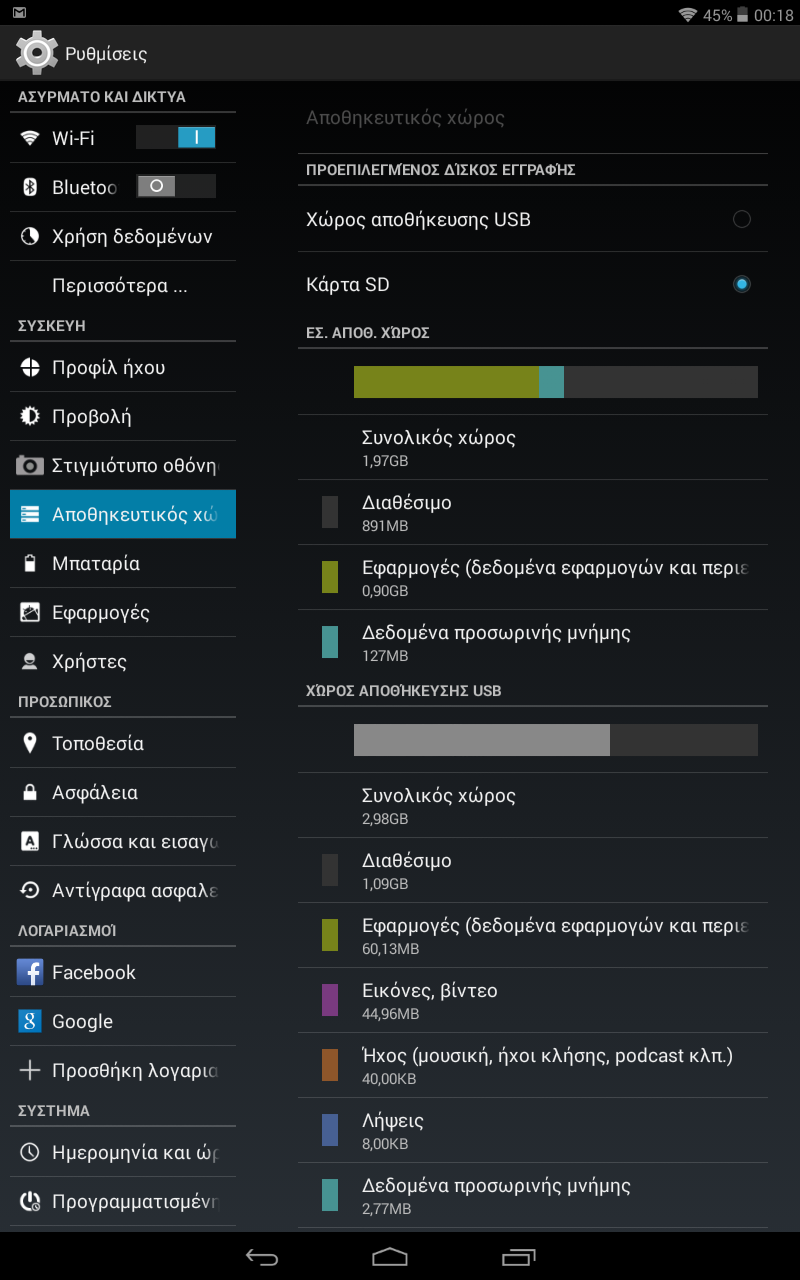Image resolution: width=800 pixels, height=1280 pixels.
Task: Open Εφαρμογές in the sidebar
Action: coord(123,612)
